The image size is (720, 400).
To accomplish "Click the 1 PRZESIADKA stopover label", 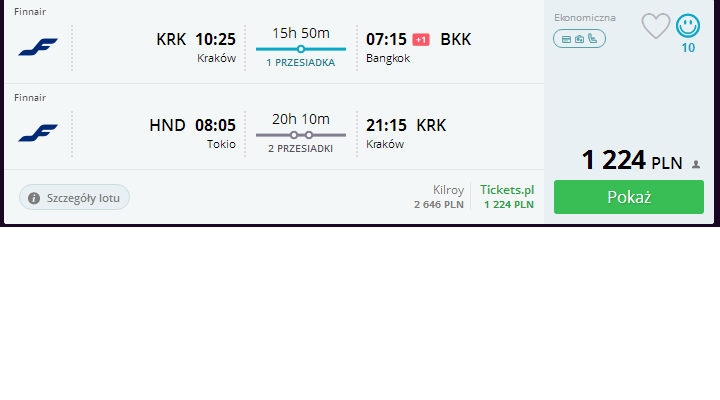I will [x=301, y=63].
